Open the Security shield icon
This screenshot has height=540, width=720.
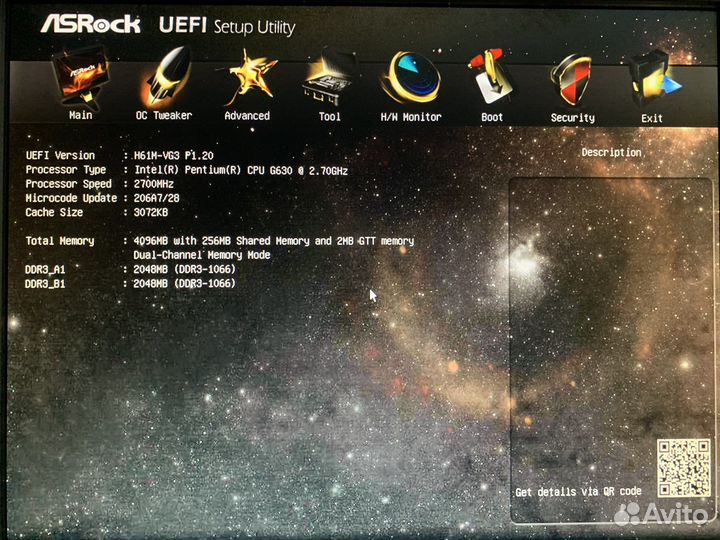pyautogui.click(x=572, y=80)
